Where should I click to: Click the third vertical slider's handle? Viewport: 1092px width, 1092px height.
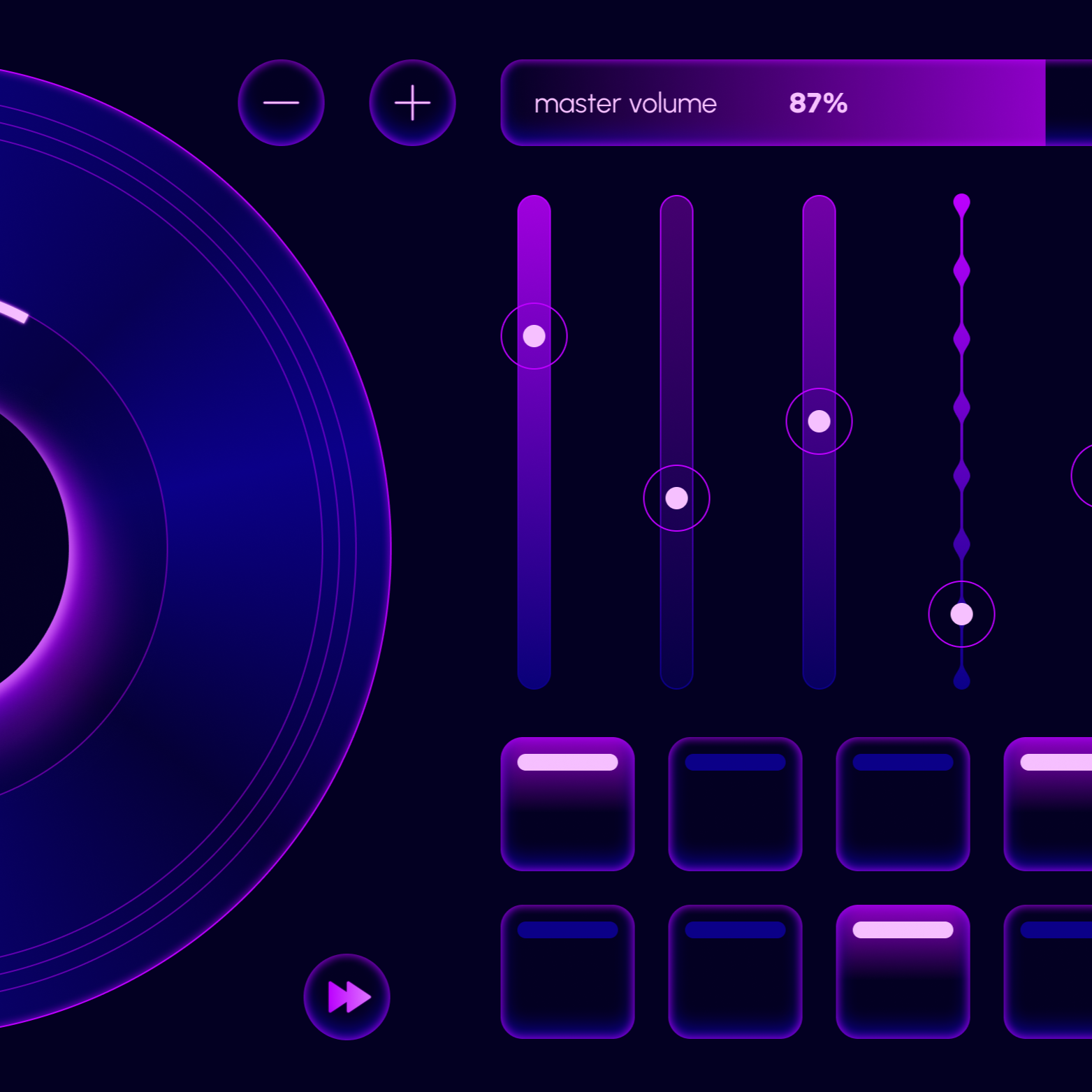click(819, 421)
